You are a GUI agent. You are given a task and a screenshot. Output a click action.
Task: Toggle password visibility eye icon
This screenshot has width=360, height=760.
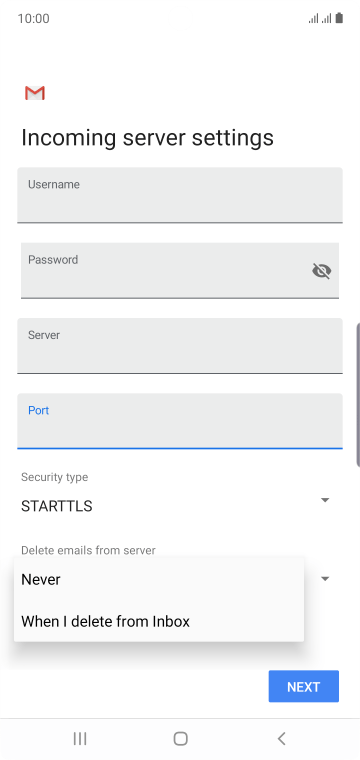pyautogui.click(x=322, y=270)
